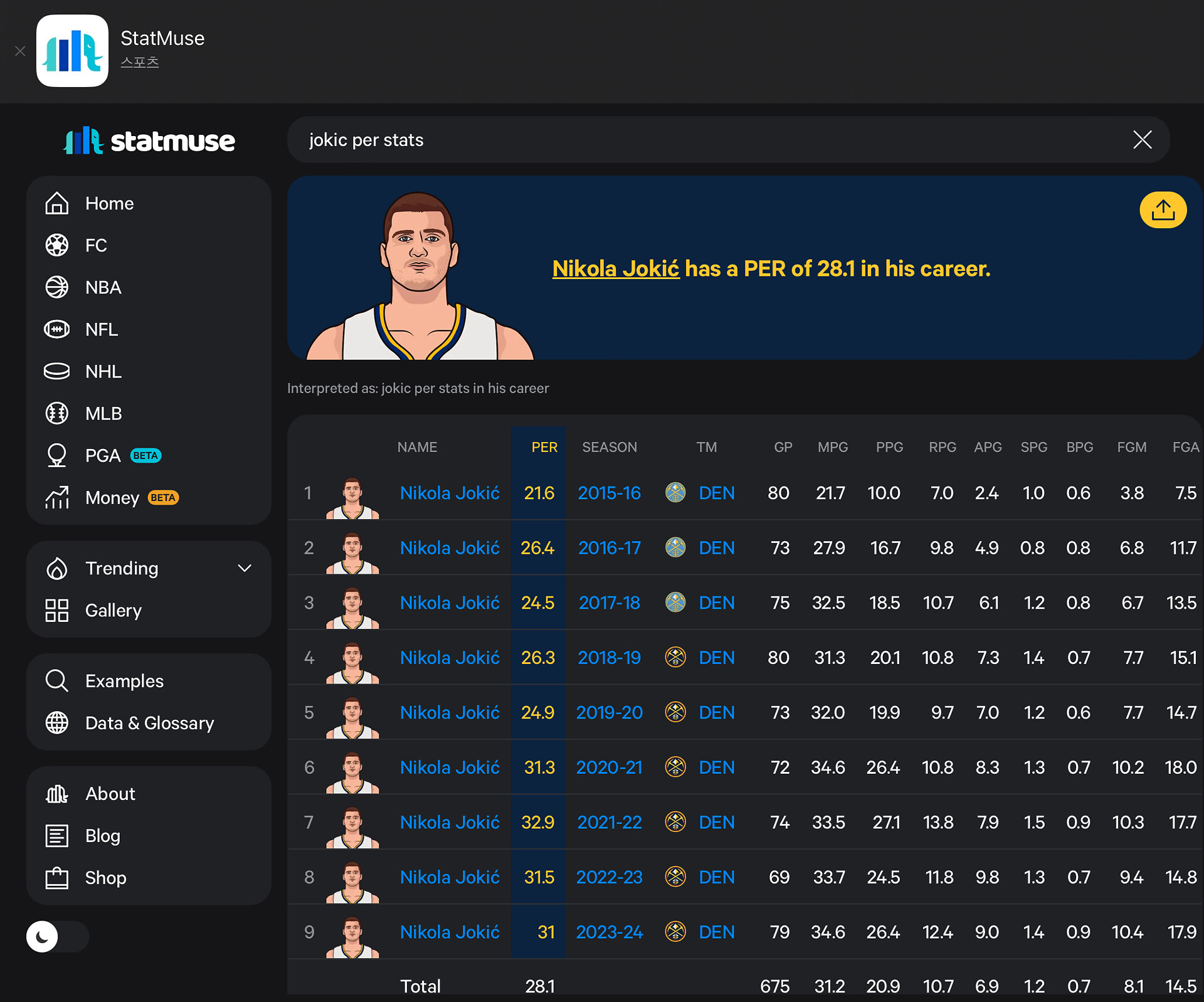
Task: Click the DEN team link in 2023-24 row
Action: [716, 932]
